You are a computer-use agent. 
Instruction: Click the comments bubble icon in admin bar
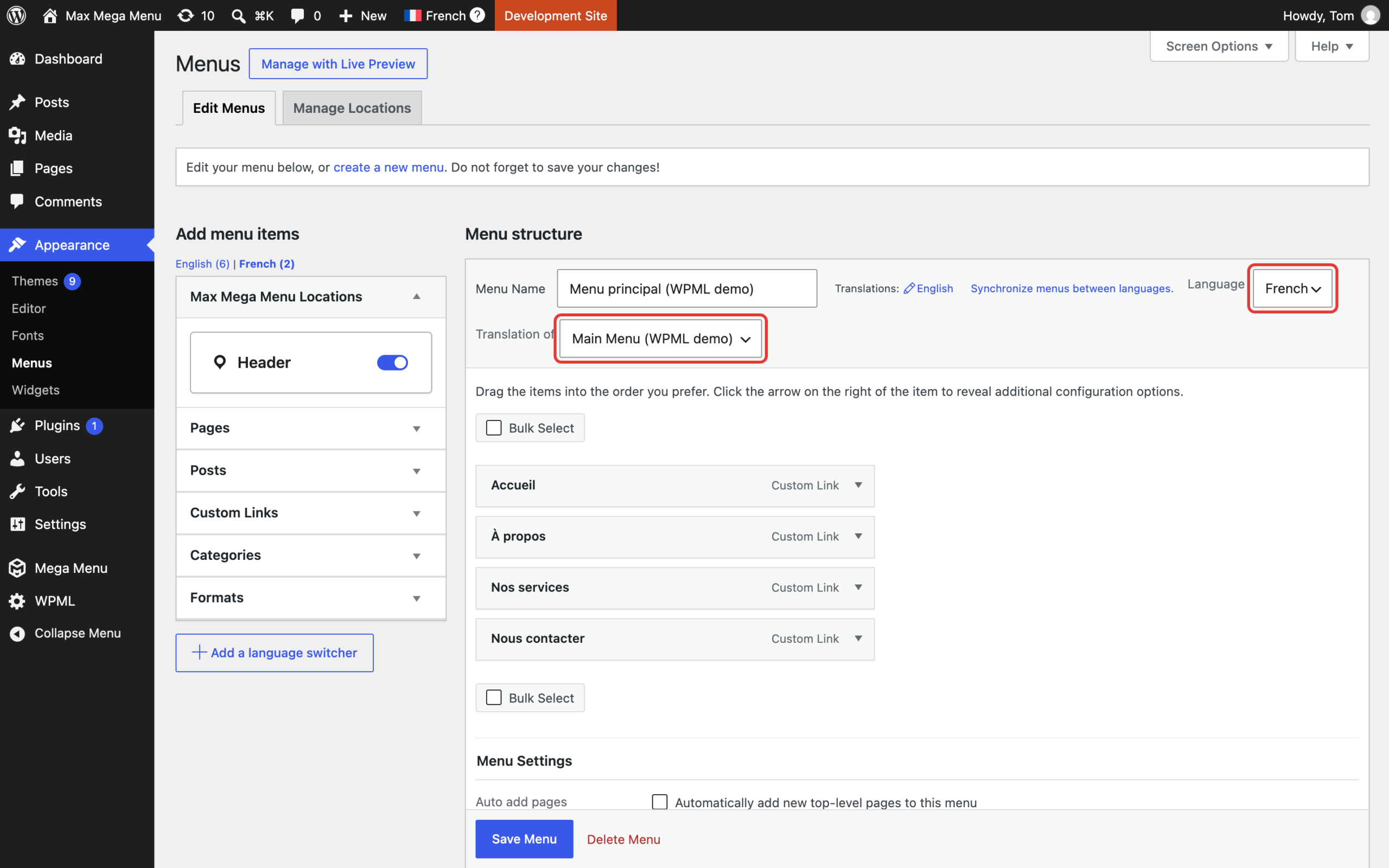coord(297,16)
